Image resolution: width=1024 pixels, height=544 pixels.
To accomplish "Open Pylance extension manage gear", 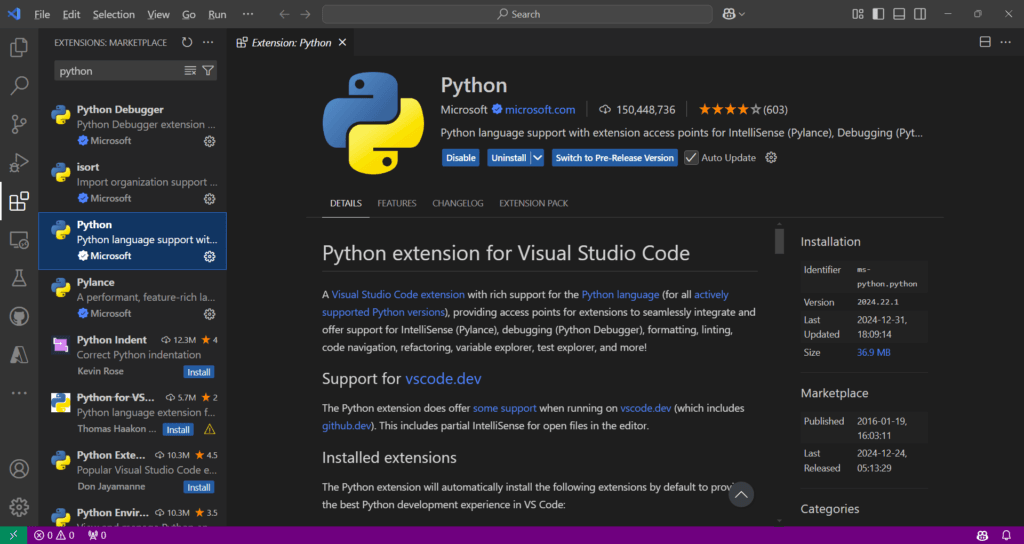I will 210,314.
